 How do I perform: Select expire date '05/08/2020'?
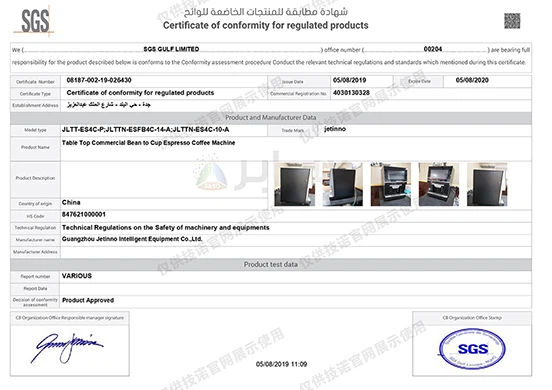[x=472, y=80]
